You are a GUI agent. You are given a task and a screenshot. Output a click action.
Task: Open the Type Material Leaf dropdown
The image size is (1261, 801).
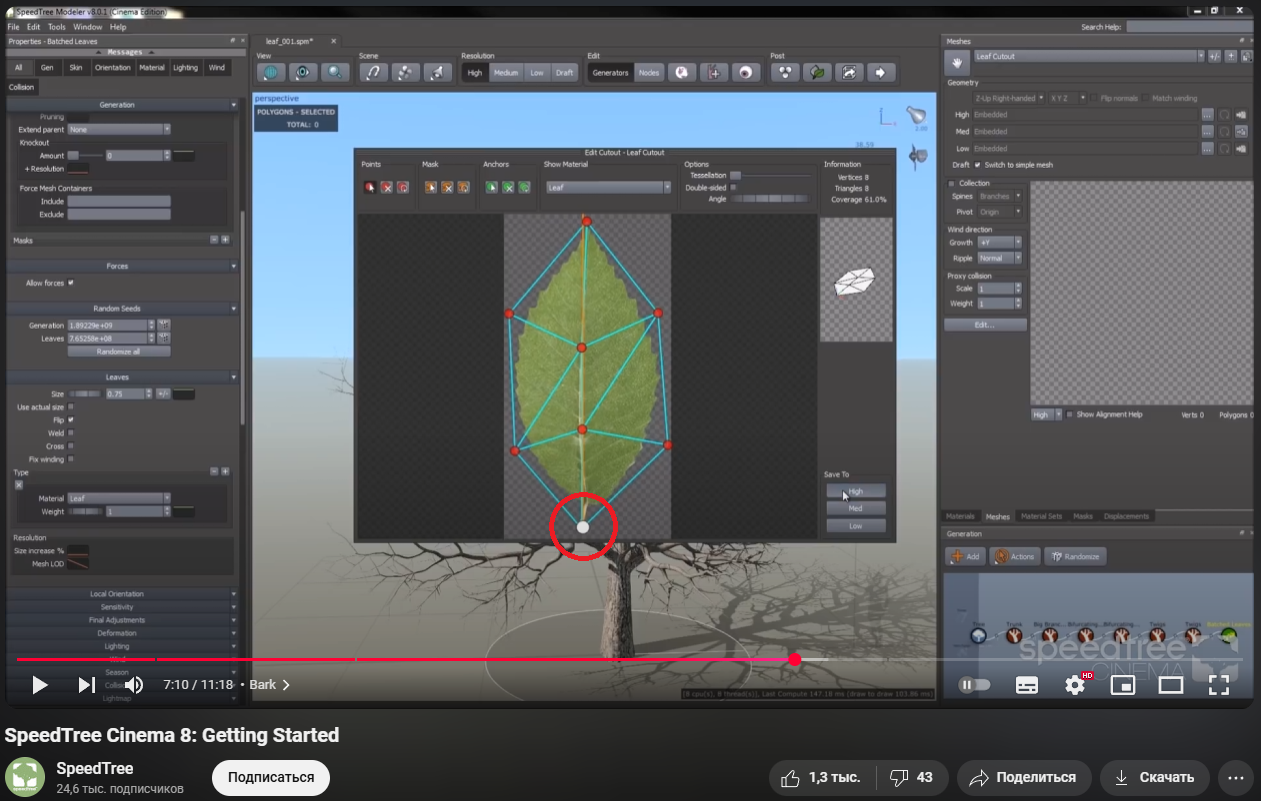(x=119, y=498)
